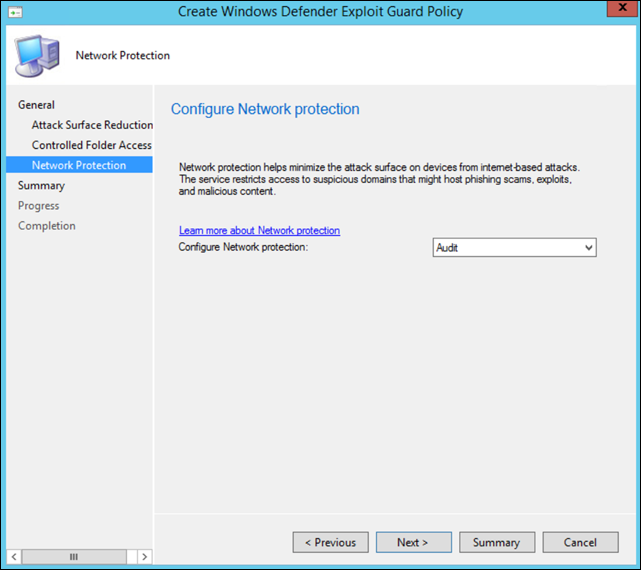
Task: Open the Configure Network protection dropdown
Action: click(514, 247)
